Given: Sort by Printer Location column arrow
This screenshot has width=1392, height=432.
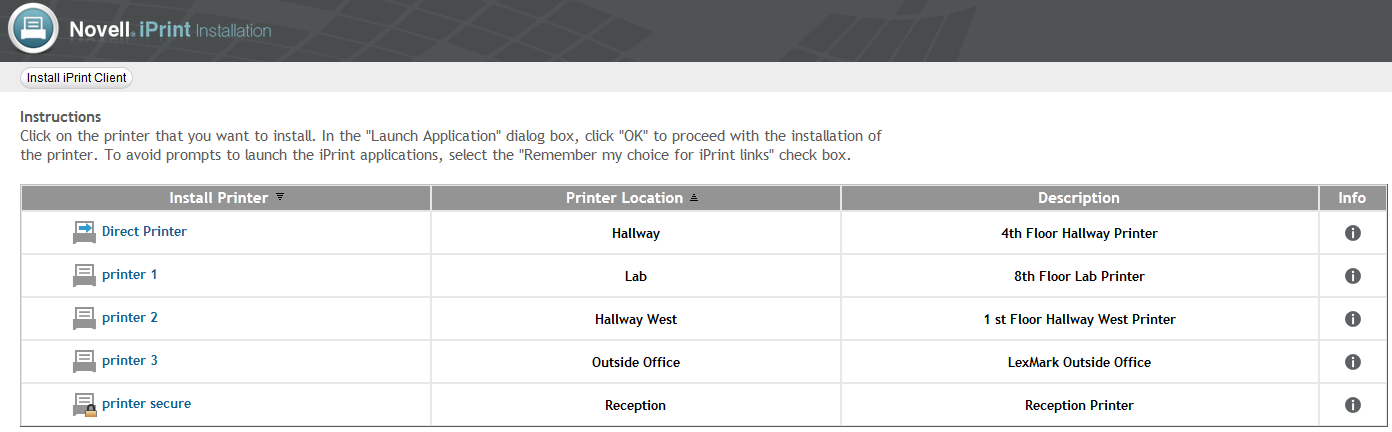Looking at the screenshot, I should click(694, 198).
